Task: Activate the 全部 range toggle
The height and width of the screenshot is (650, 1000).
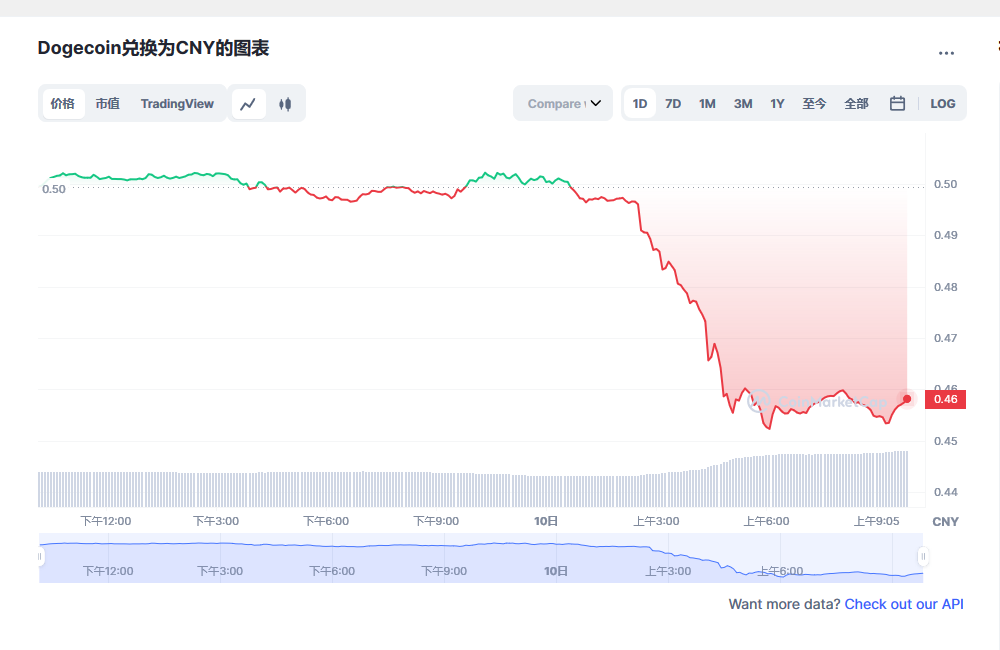Action: coord(856,103)
